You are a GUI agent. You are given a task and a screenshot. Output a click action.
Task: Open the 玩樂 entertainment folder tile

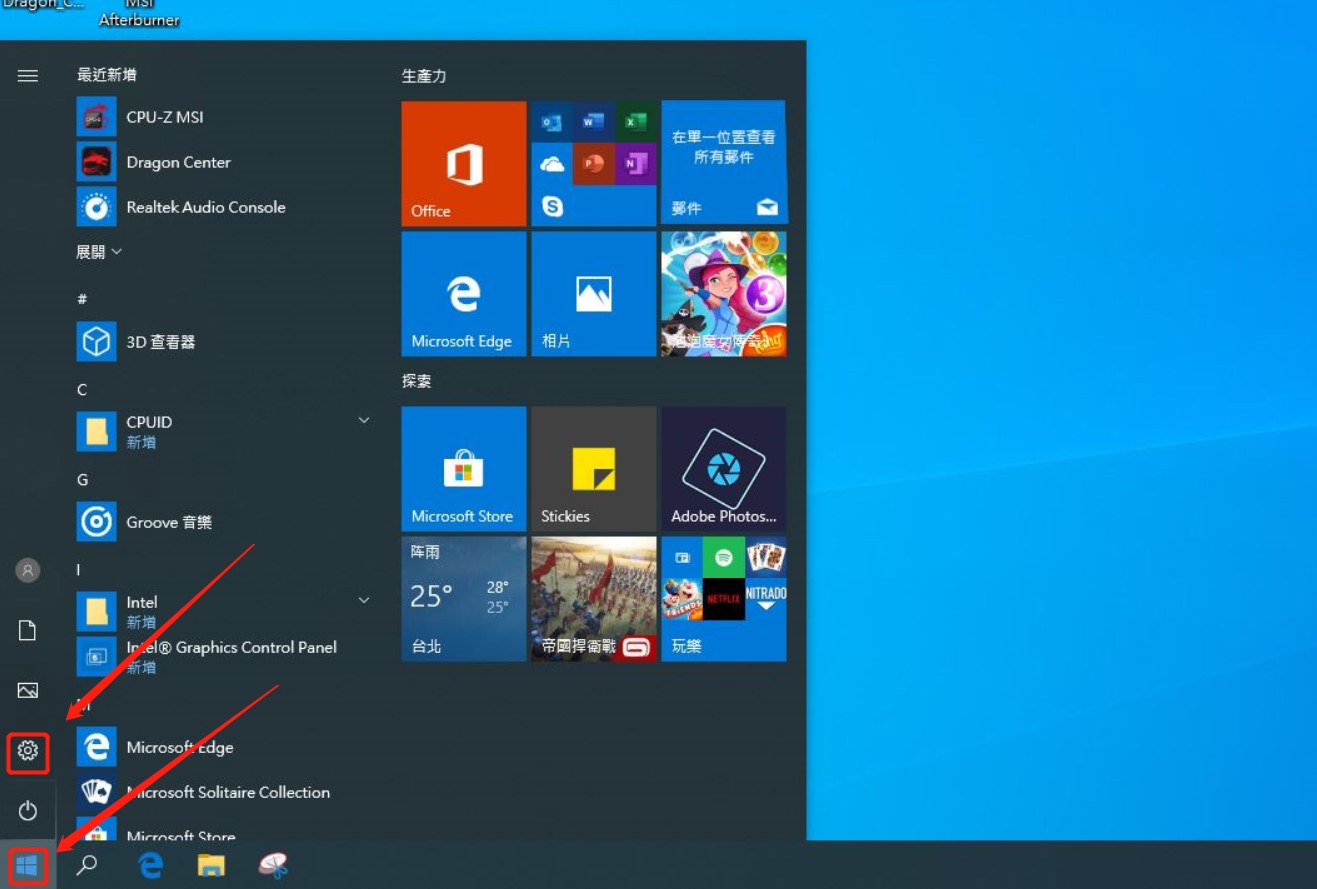(x=724, y=599)
